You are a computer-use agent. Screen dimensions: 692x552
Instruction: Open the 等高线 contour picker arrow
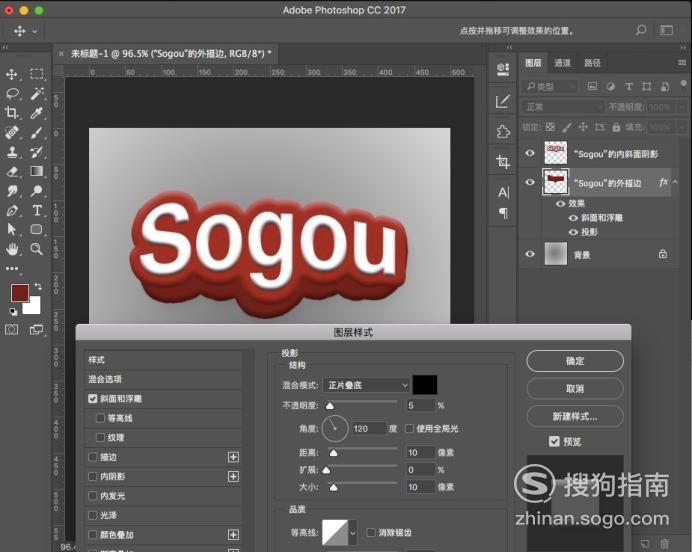click(x=353, y=533)
